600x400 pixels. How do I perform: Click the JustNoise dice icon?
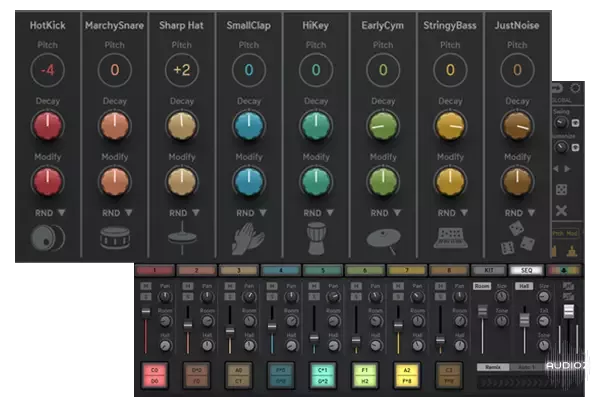point(518,238)
